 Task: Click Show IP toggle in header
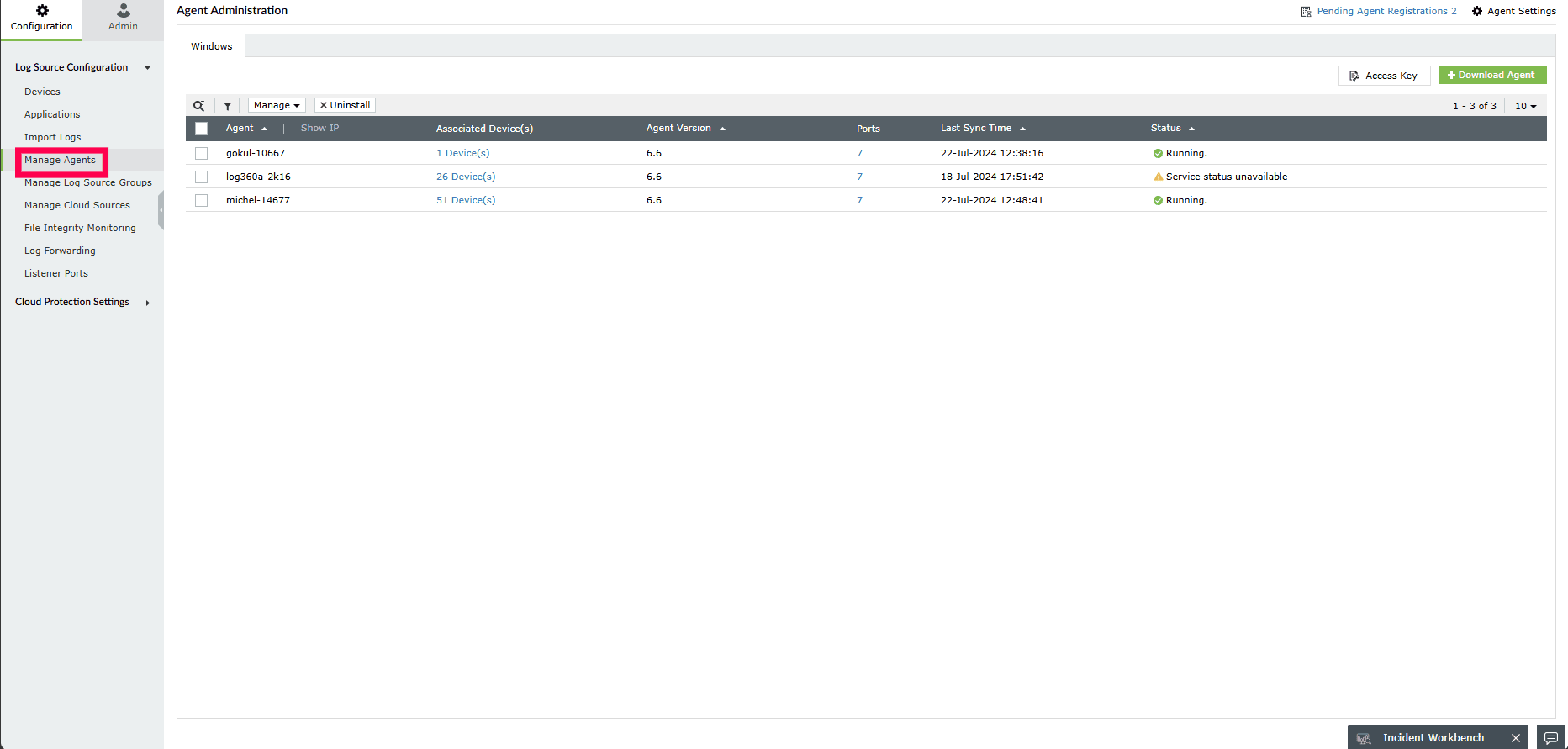pyautogui.click(x=319, y=128)
